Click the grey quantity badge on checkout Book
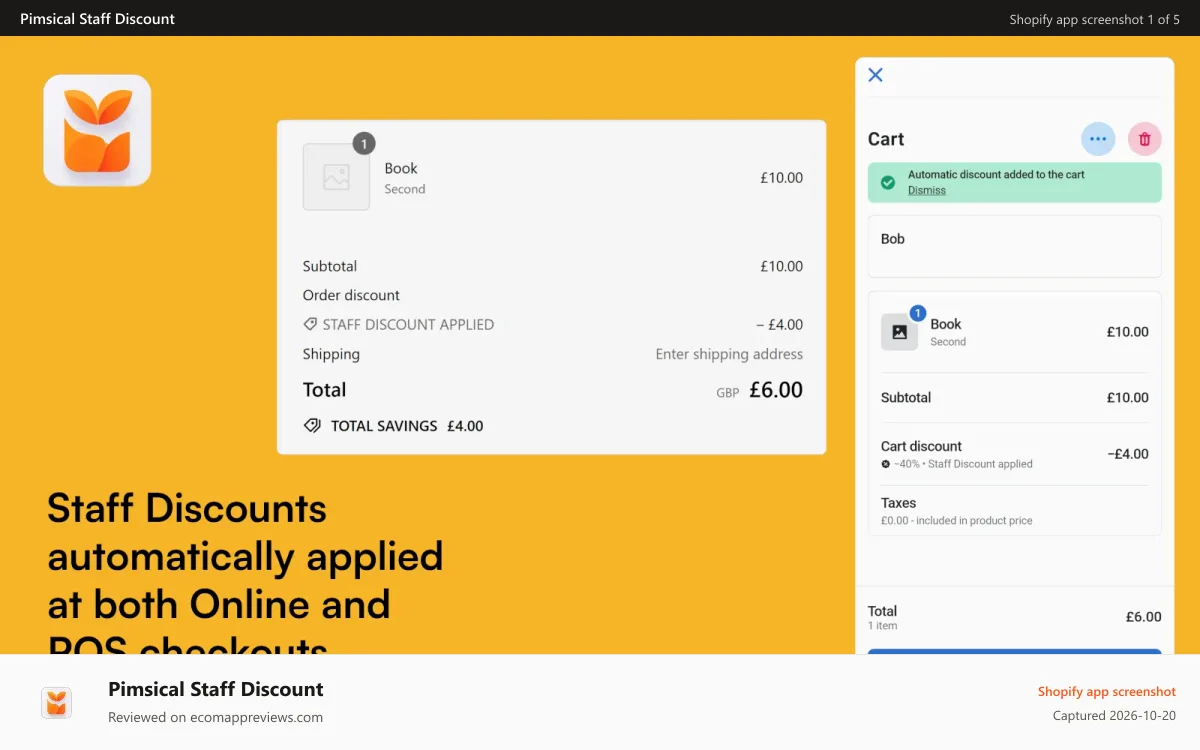Screen dimensions: 1200x750 (364, 144)
